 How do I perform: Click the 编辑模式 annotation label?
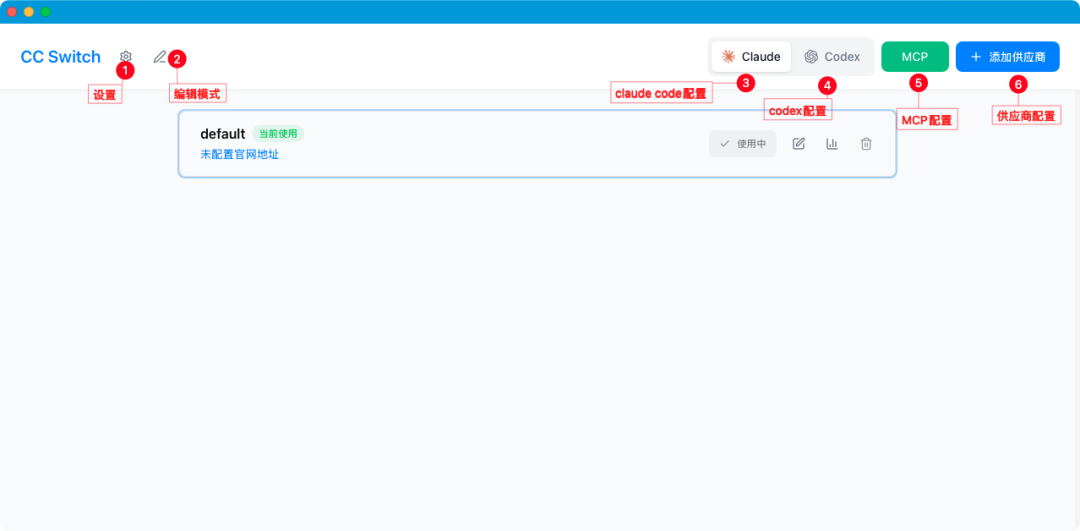(x=198, y=94)
